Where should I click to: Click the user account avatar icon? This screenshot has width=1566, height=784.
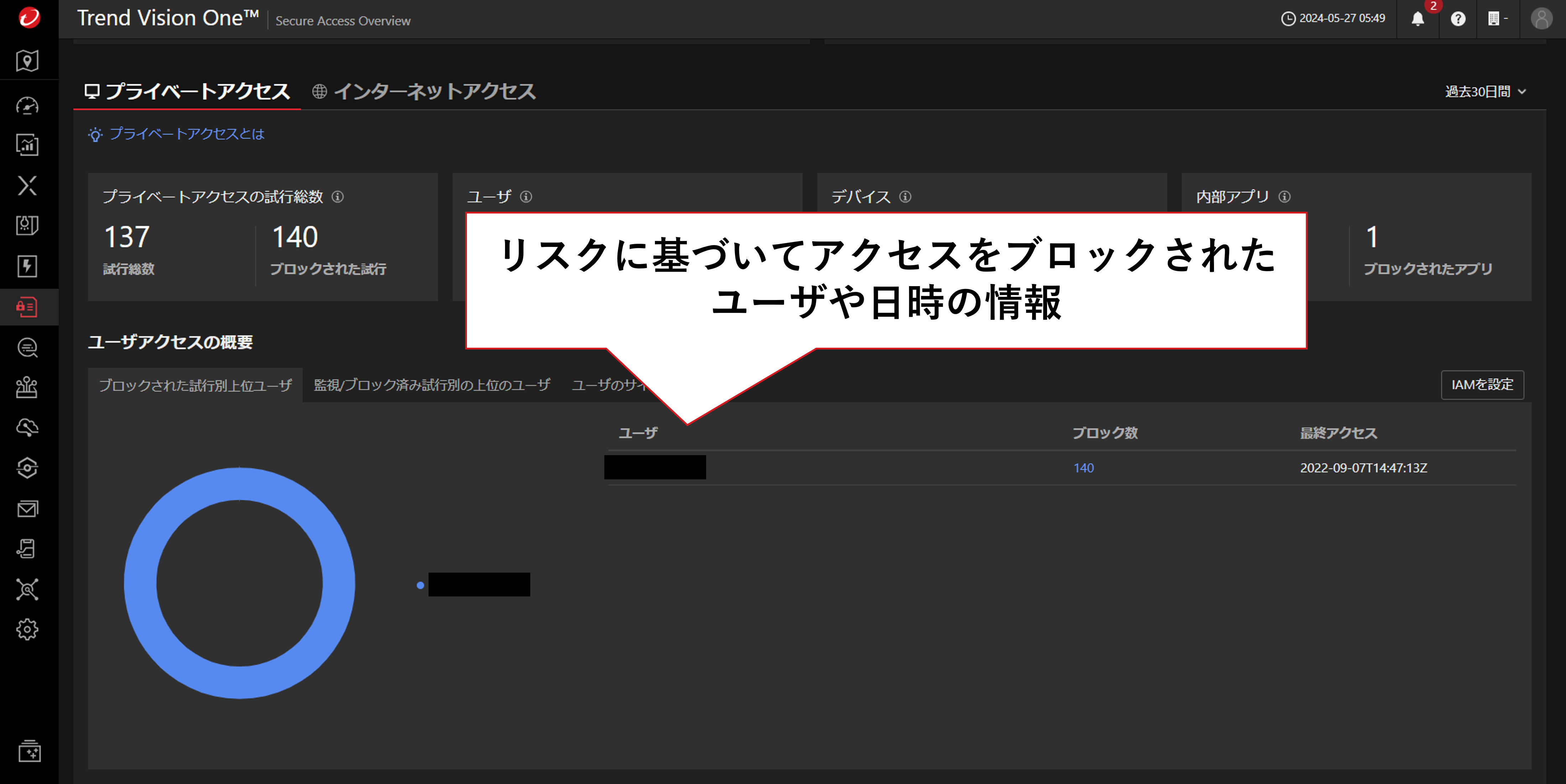click(x=1541, y=19)
